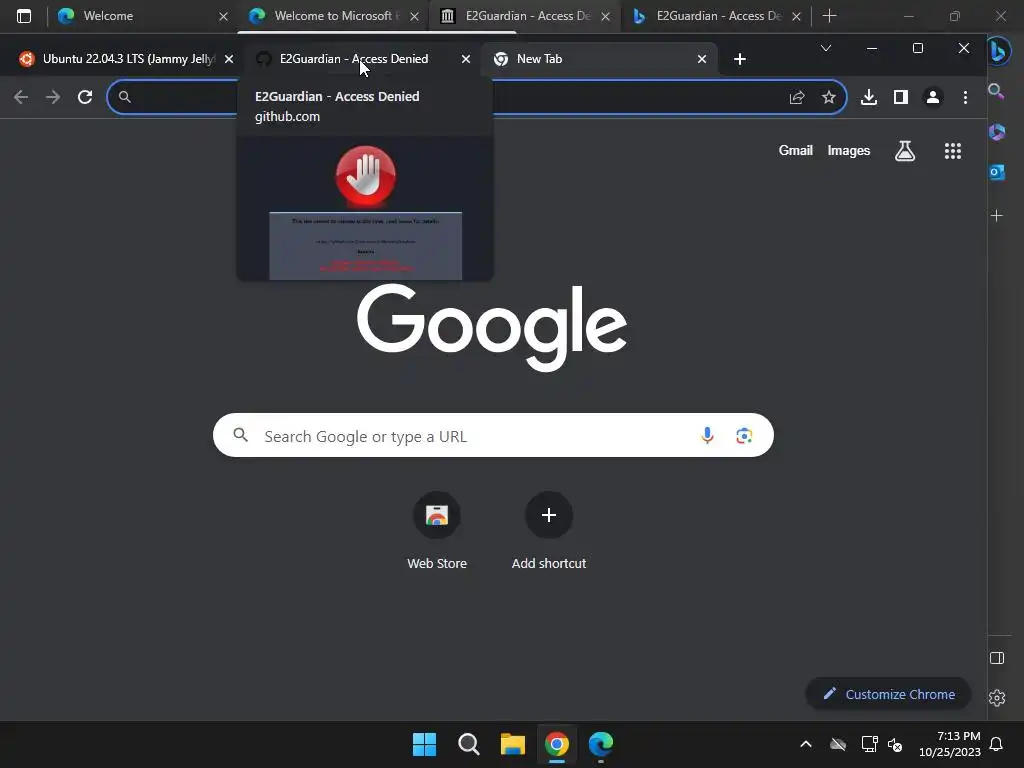Open Chrome downloads icon

[869, 97]
